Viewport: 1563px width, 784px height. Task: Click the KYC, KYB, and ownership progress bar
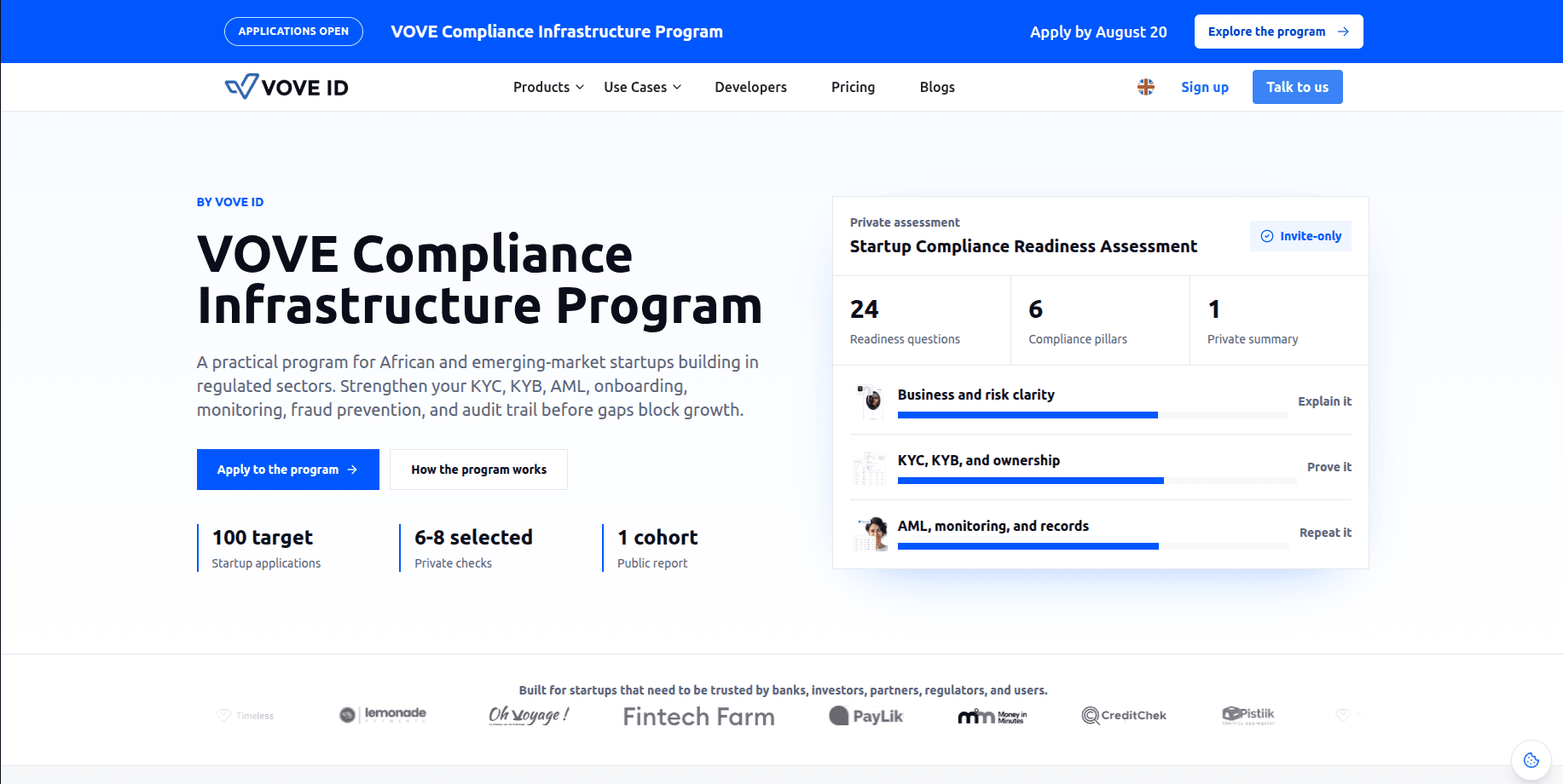[1097, 481]
